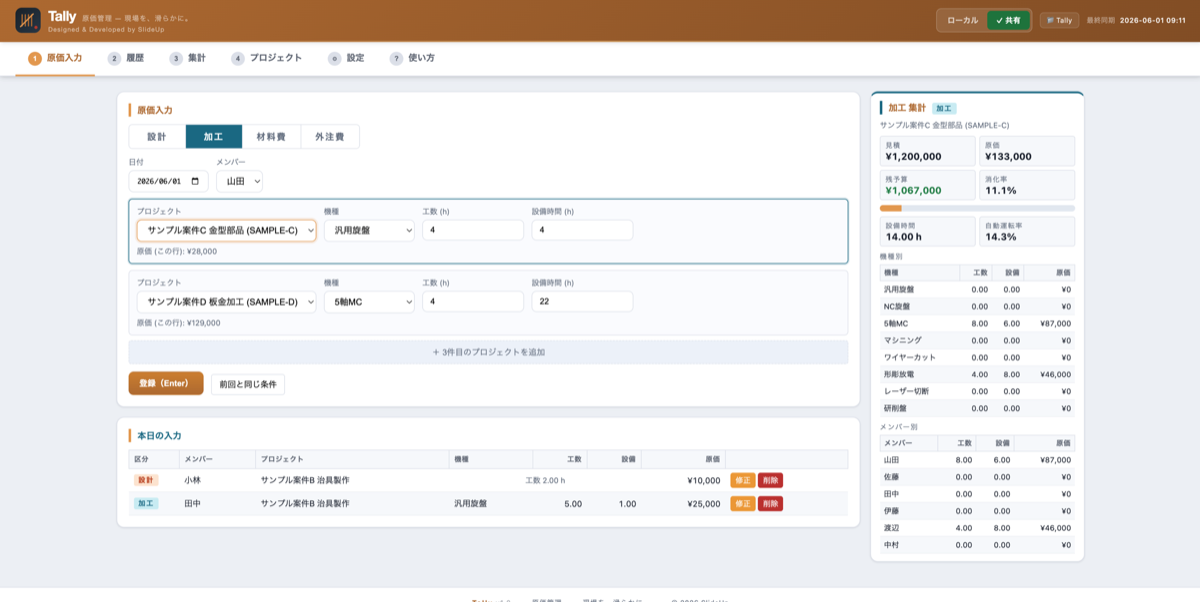1200x602 pixels.
Task: Click マシニング row in 機種別 table
Action: pos(977,340)
